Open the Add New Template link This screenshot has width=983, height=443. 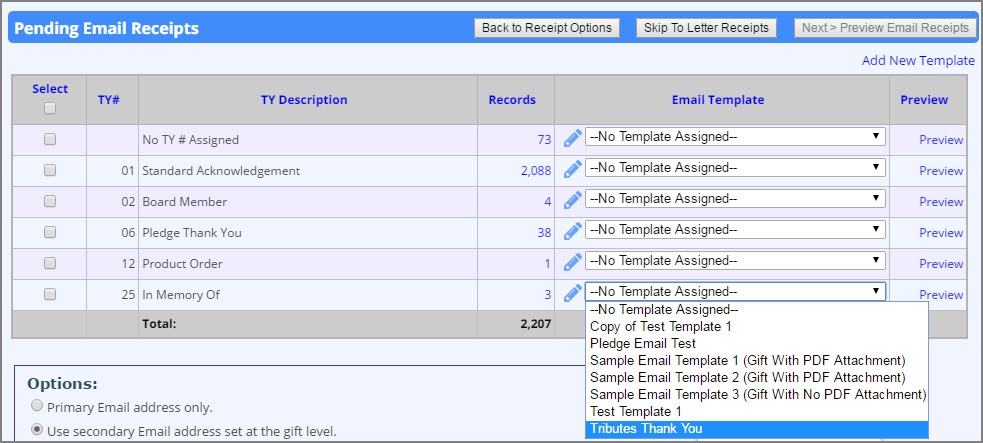[x=917, y=61]
